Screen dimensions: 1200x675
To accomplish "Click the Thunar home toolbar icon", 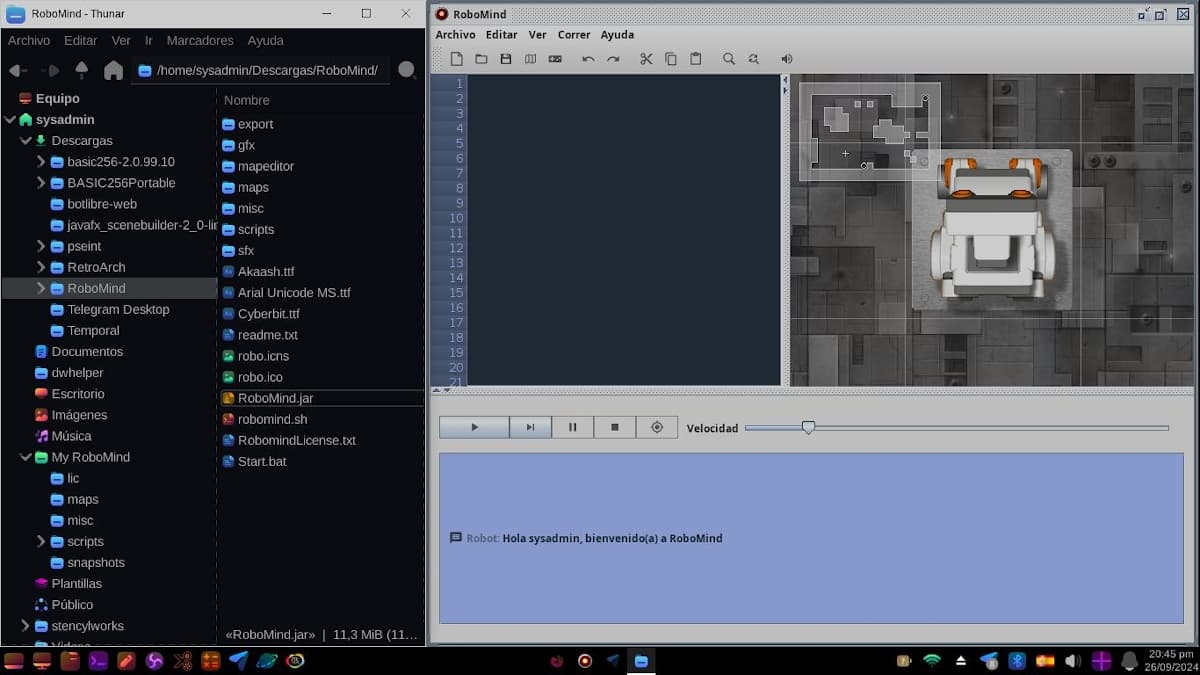I will point(113,70).
